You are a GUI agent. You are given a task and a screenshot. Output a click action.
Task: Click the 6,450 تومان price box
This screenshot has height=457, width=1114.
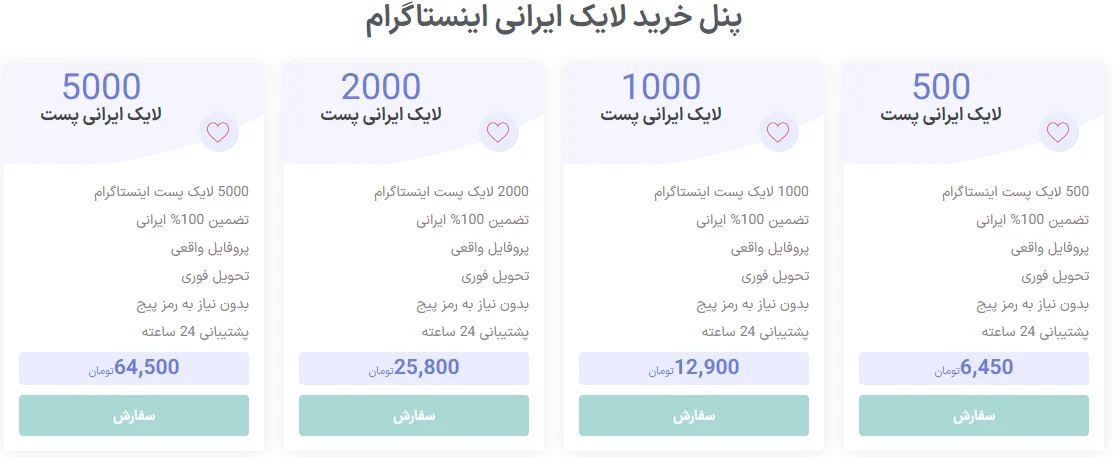973,368
